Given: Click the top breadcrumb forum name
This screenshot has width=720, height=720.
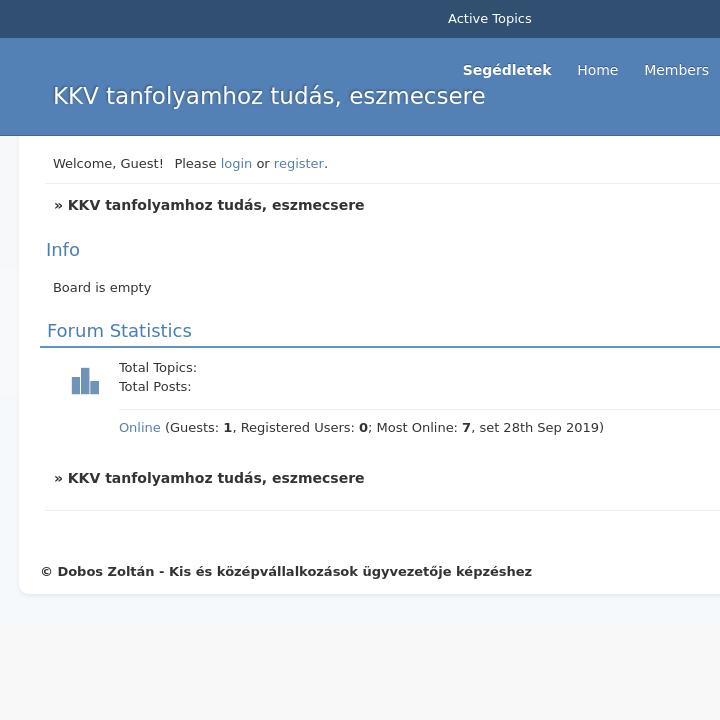Looking at the screenshot, I should tap(215, 205).
